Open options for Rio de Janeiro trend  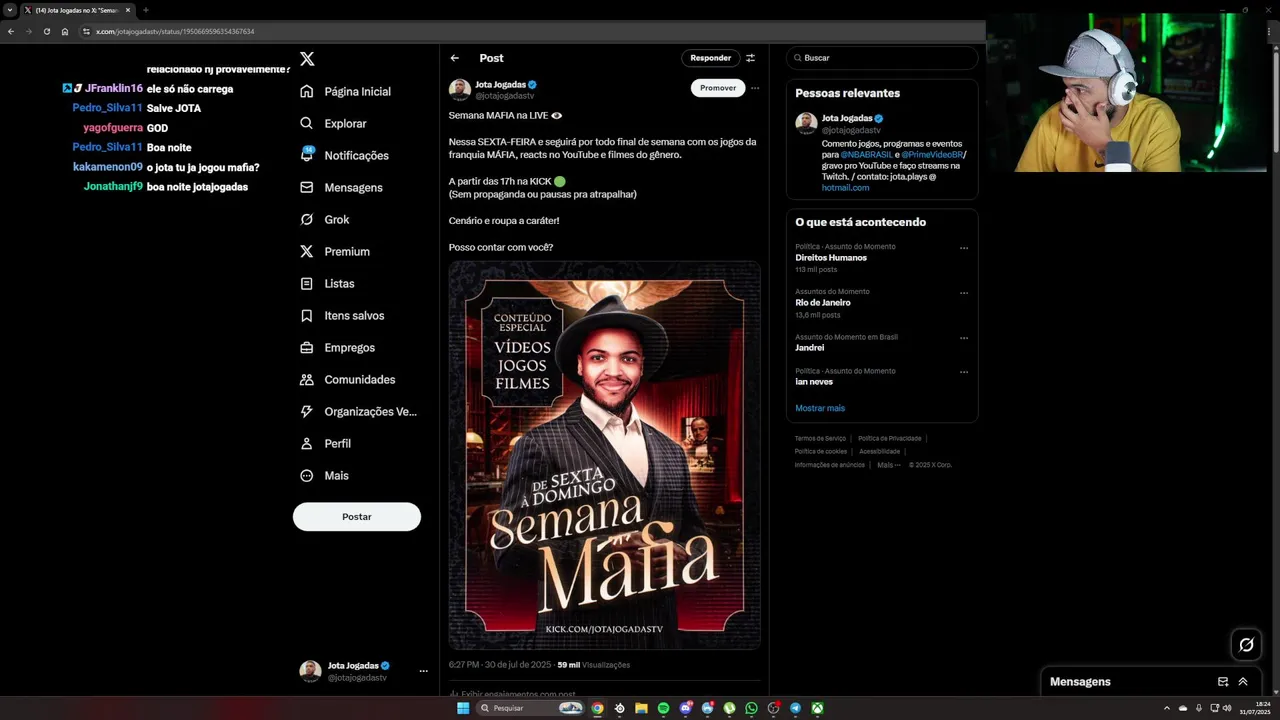tap(964, 293)
